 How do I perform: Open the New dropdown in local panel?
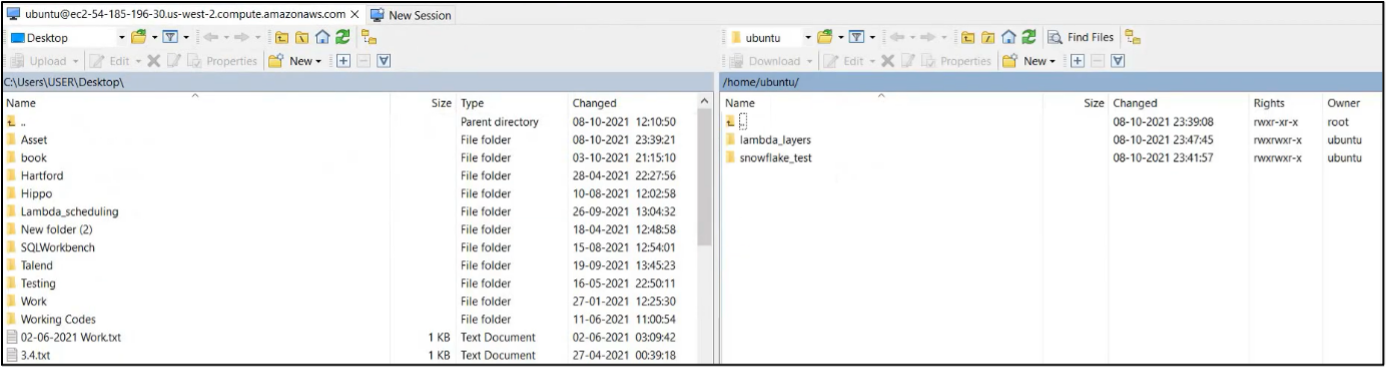296,61
